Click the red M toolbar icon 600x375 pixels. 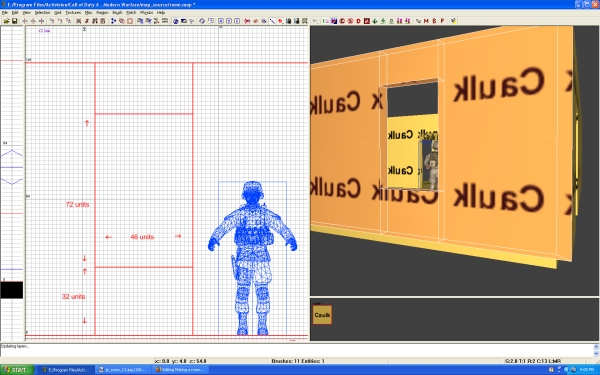pos(426,21)
